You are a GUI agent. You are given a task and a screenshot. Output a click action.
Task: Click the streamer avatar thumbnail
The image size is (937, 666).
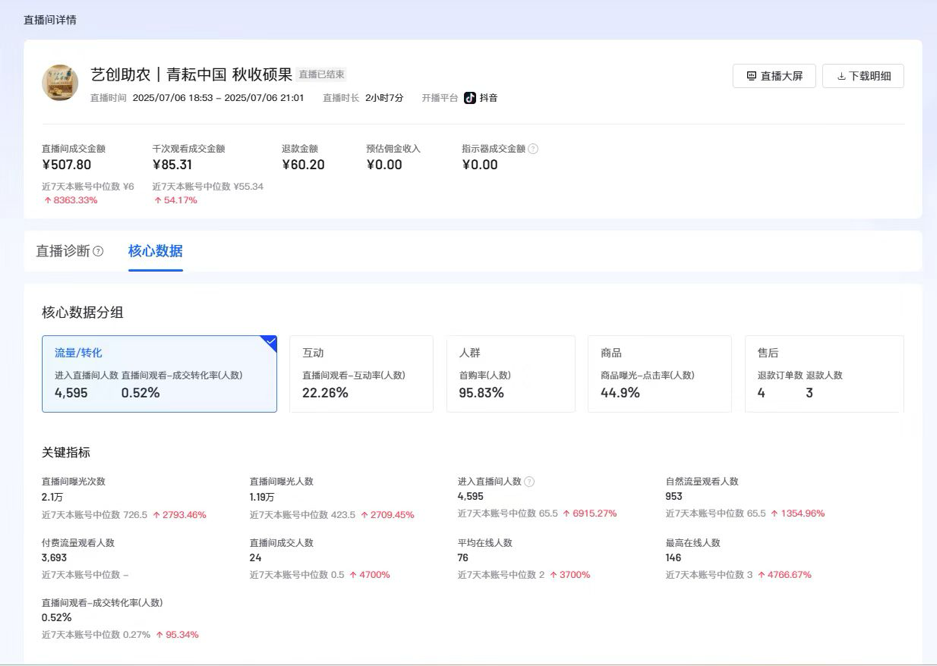point(60,83)
